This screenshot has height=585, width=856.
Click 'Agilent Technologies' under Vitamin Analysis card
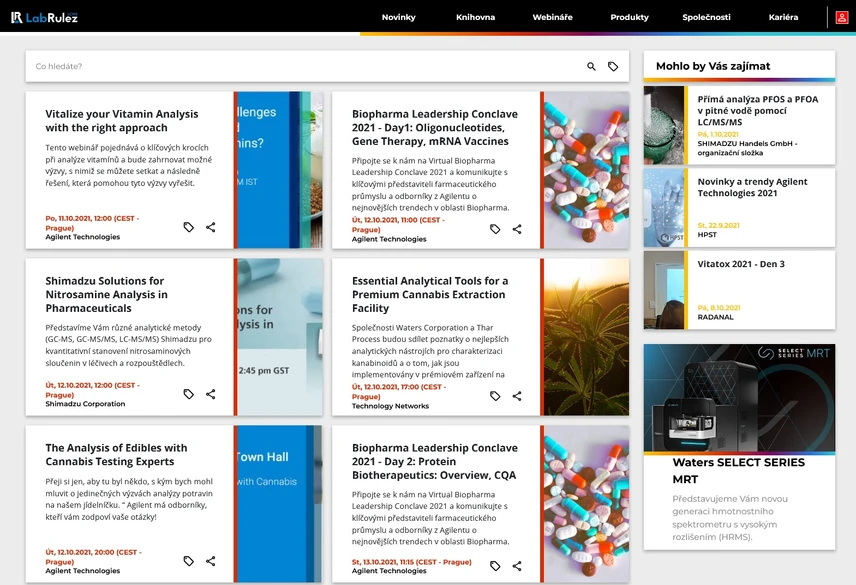(82, 237)
